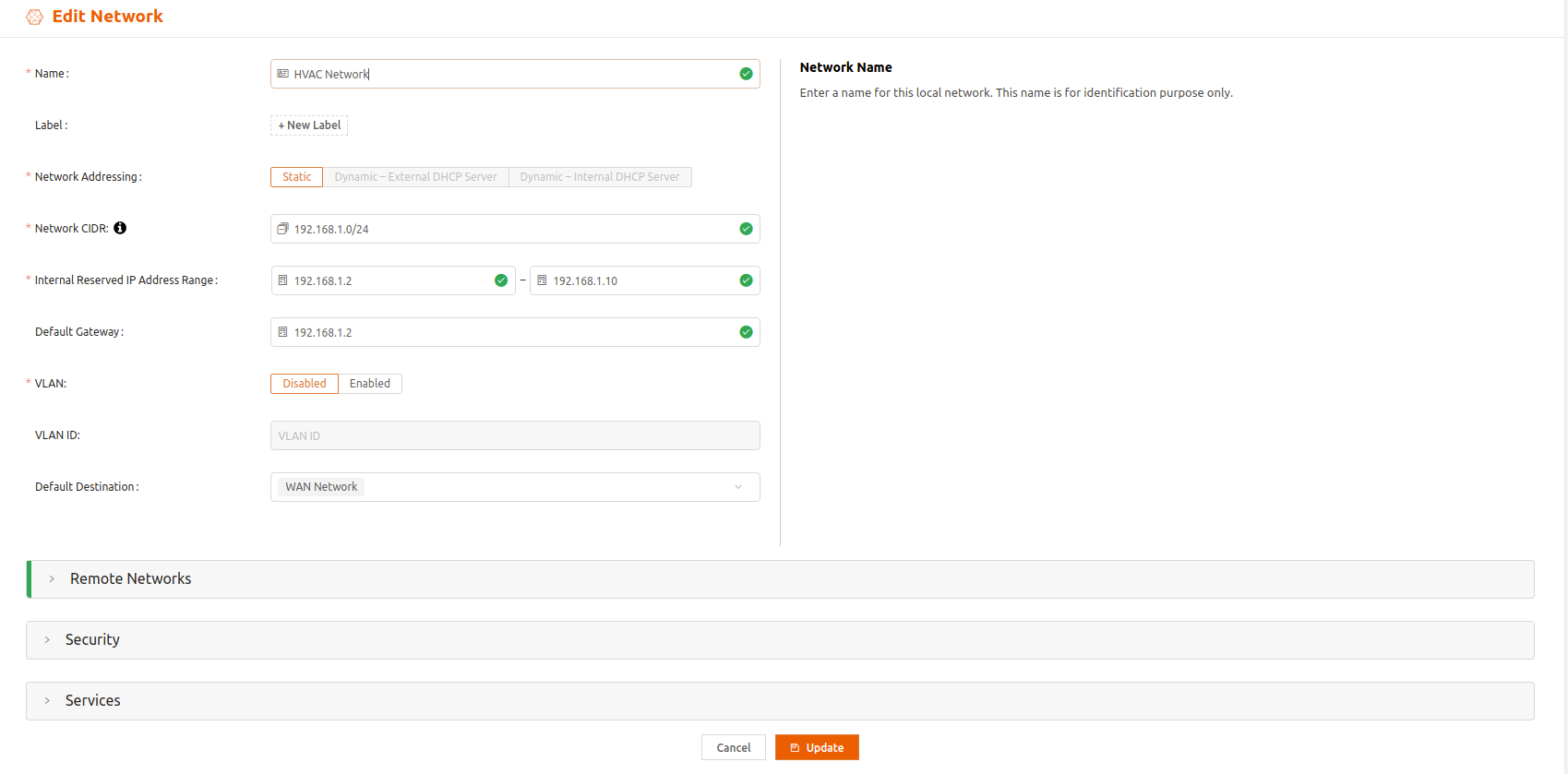Click the icon inside Network CIDR field
The image size is (1568, 774).
[283, 229]
